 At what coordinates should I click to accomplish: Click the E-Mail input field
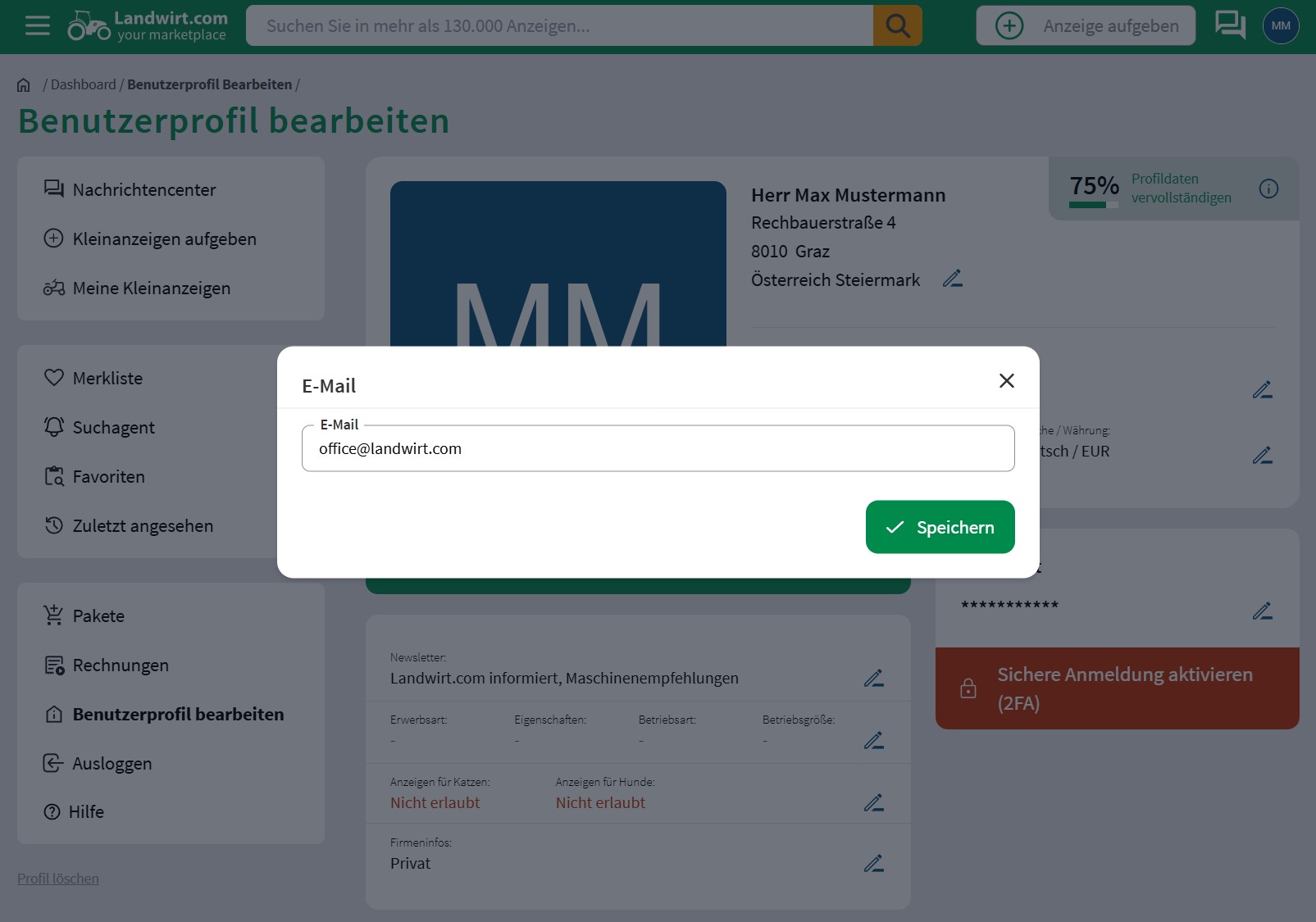[x=658, y=448]
